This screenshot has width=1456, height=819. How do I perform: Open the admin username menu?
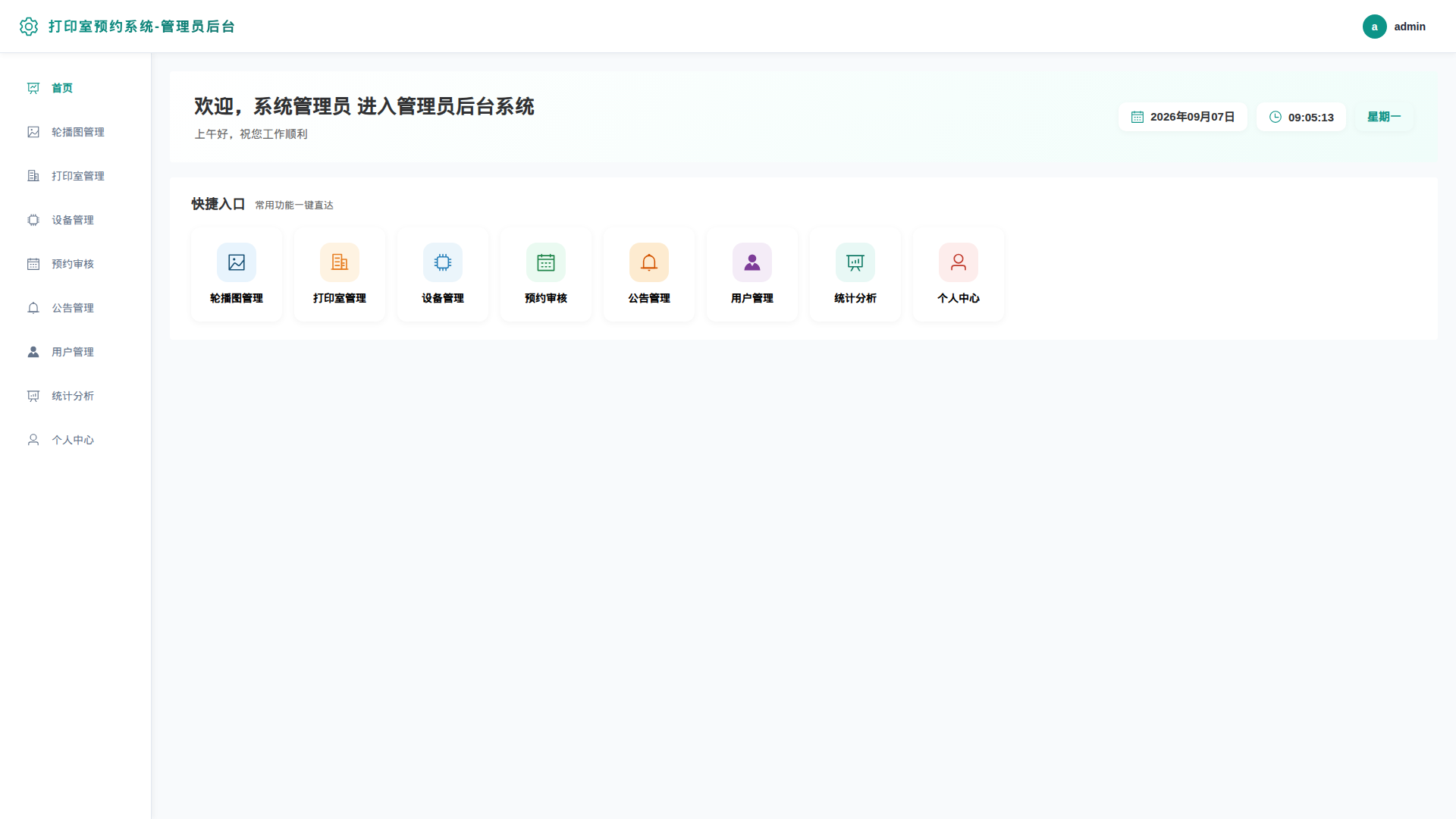click(1410, 27)
